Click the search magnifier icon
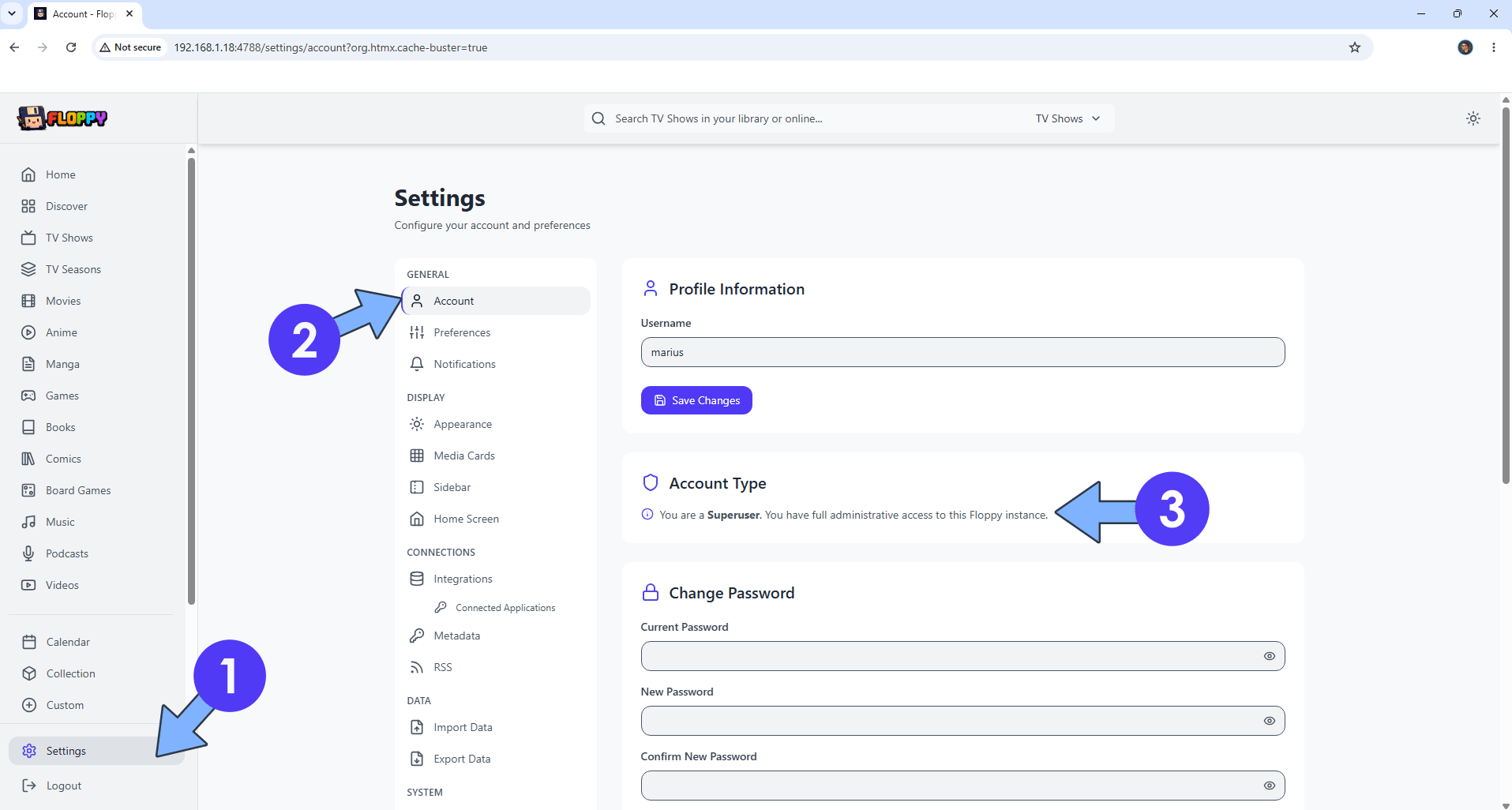1512x810 pixels. [598, 118]
